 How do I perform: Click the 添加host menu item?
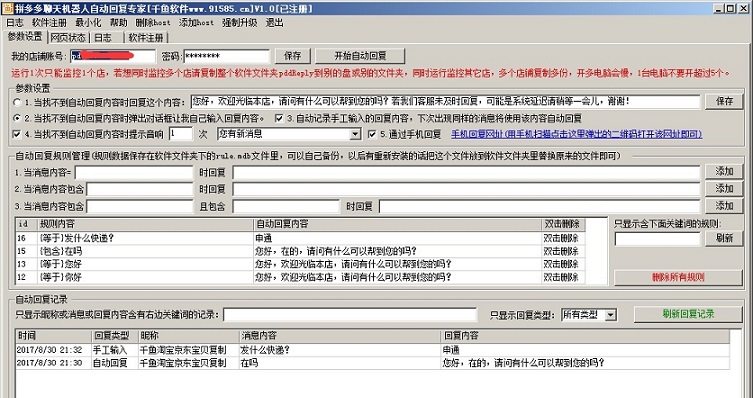196,23
